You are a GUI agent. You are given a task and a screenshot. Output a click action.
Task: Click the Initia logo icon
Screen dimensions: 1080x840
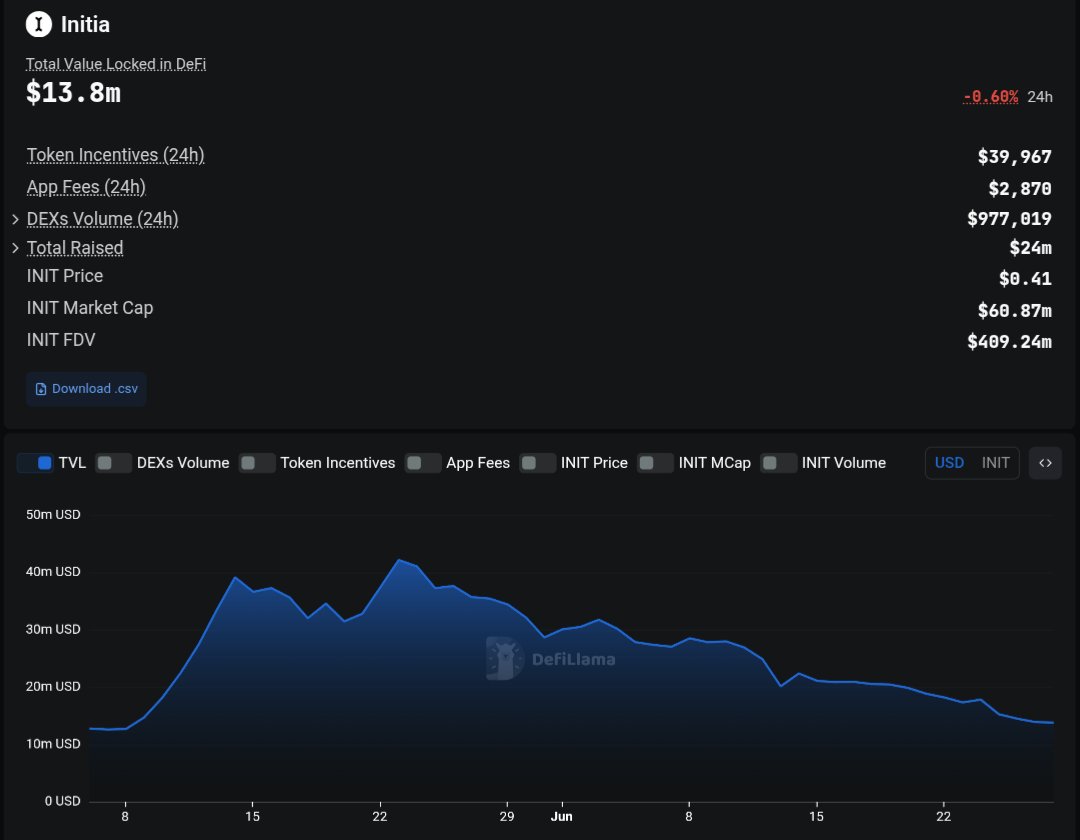pyautogui.click(x=39, y=24)
